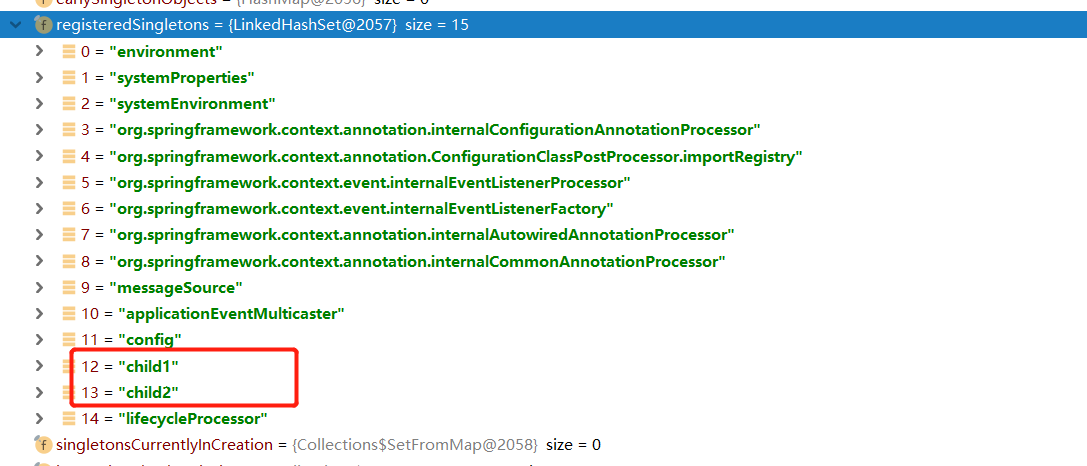Expand the "child1" entry arrow

[x=40, y=366]
